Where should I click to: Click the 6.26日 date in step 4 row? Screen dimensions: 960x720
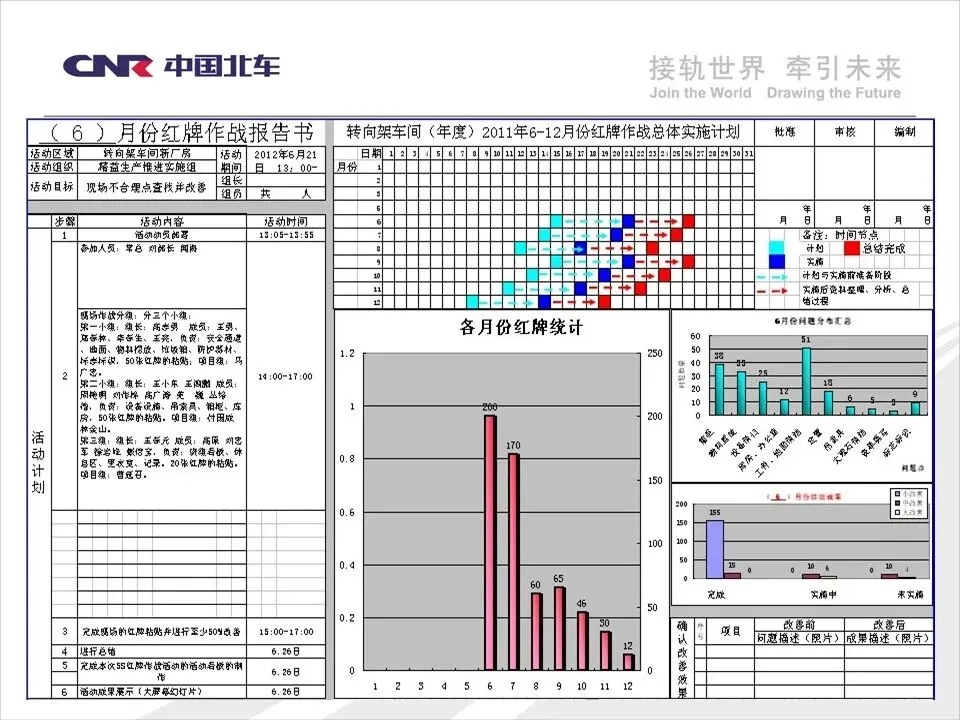pyautogui.click(x=286, y=651)
